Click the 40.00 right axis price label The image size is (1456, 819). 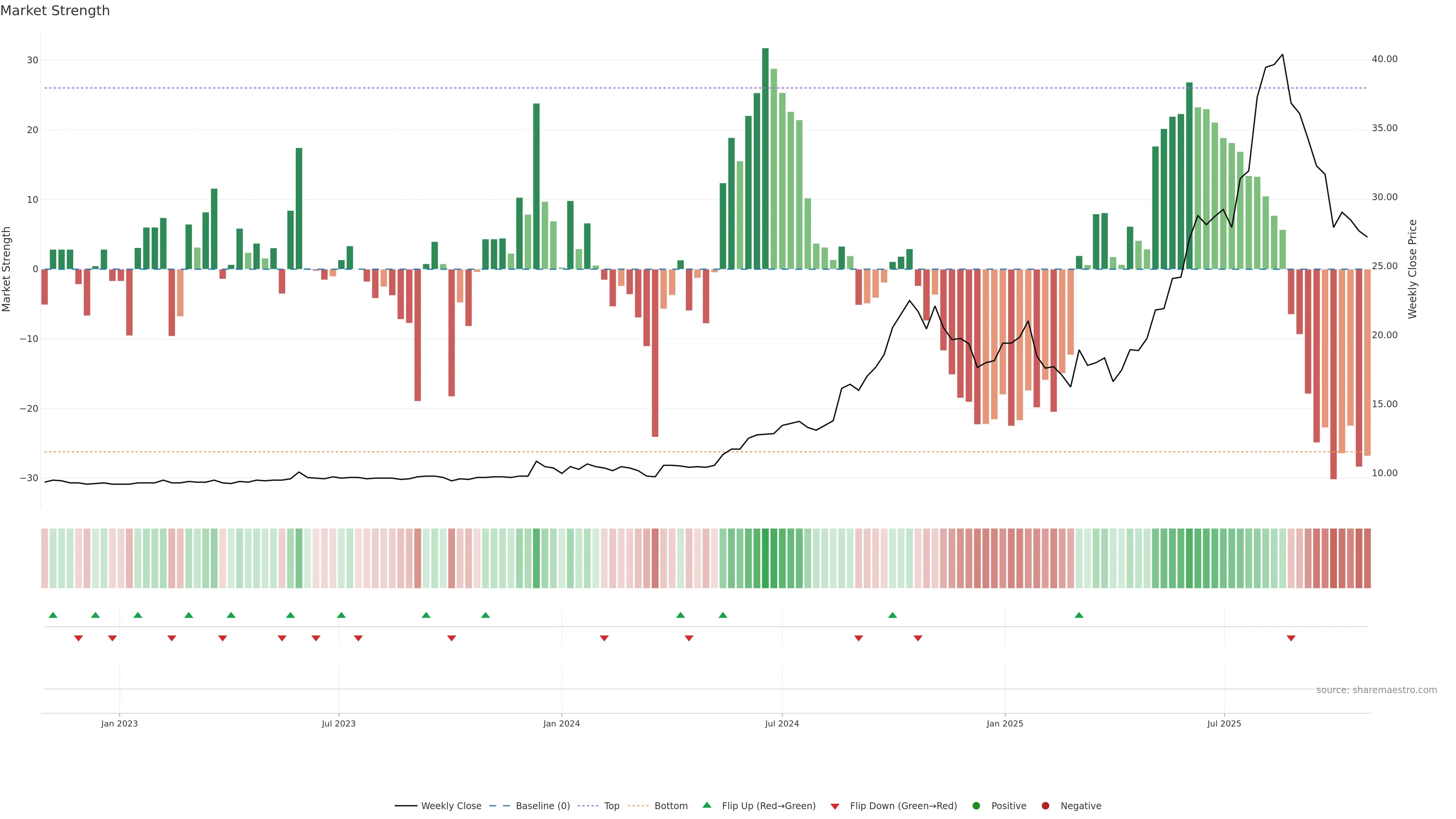(x=1384, y=60)
